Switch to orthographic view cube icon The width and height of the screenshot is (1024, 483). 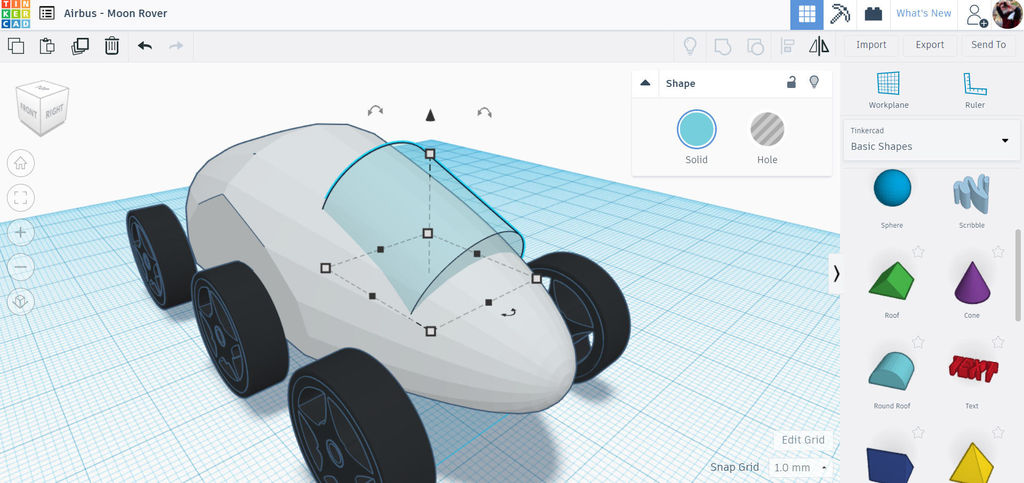20,302
